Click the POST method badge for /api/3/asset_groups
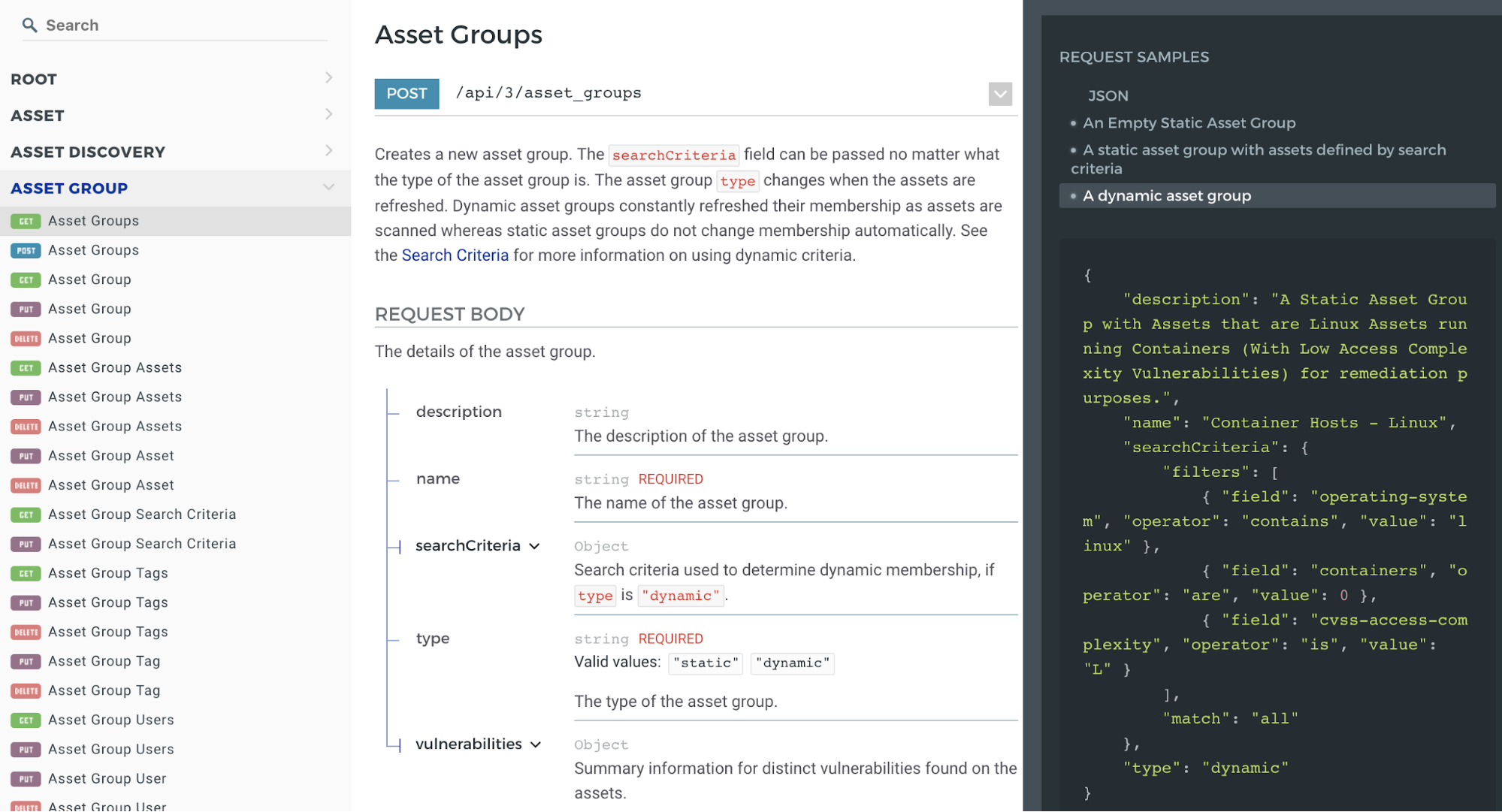1502x812 pixels. 406,94
